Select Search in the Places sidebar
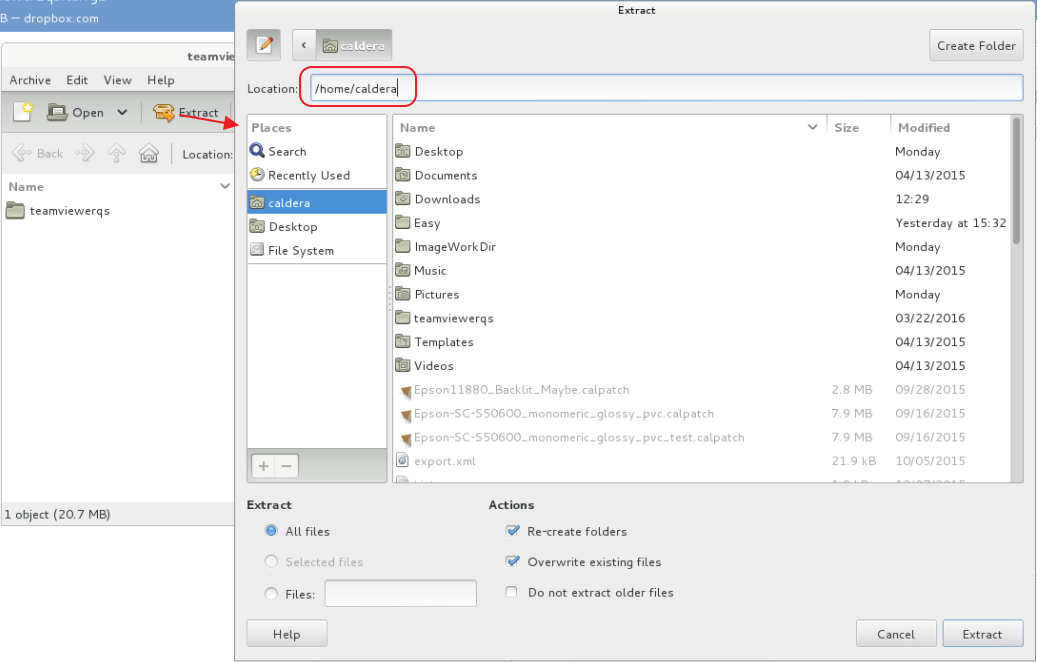Screen dimensions: 1037x662 (x=286, y=152)
